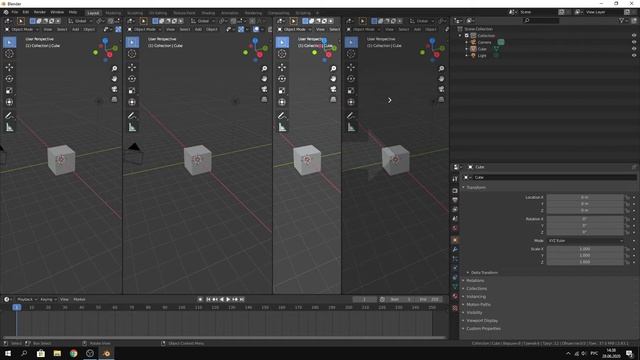This screenshot has height=360, width=640.
Task: Toggle overlays button in second viewport header
Action: [x=256, y=29]
